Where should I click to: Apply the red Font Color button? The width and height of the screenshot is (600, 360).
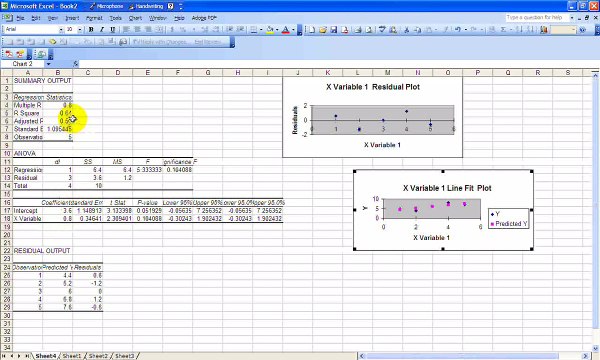click(286, 29)
